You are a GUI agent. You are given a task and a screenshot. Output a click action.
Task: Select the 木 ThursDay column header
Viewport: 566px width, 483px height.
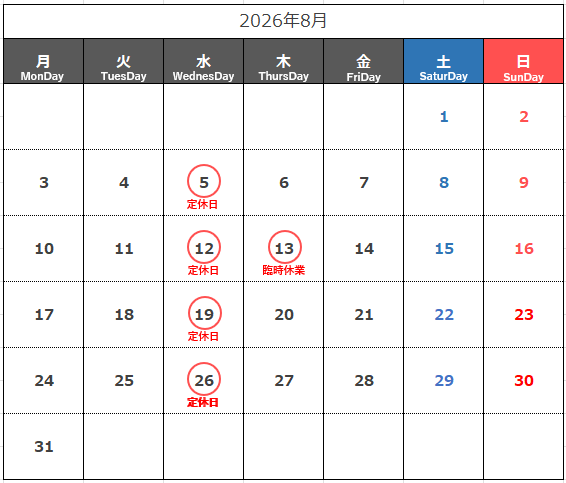coord(283,61)
